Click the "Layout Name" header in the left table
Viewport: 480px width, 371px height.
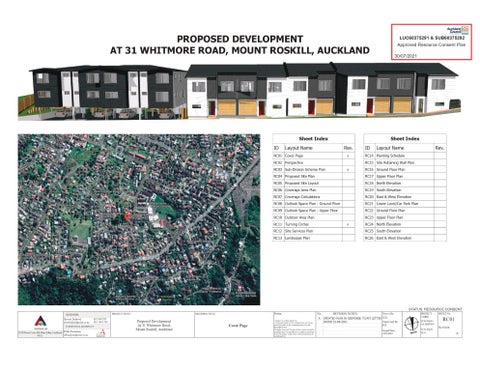tap(298, 148)
